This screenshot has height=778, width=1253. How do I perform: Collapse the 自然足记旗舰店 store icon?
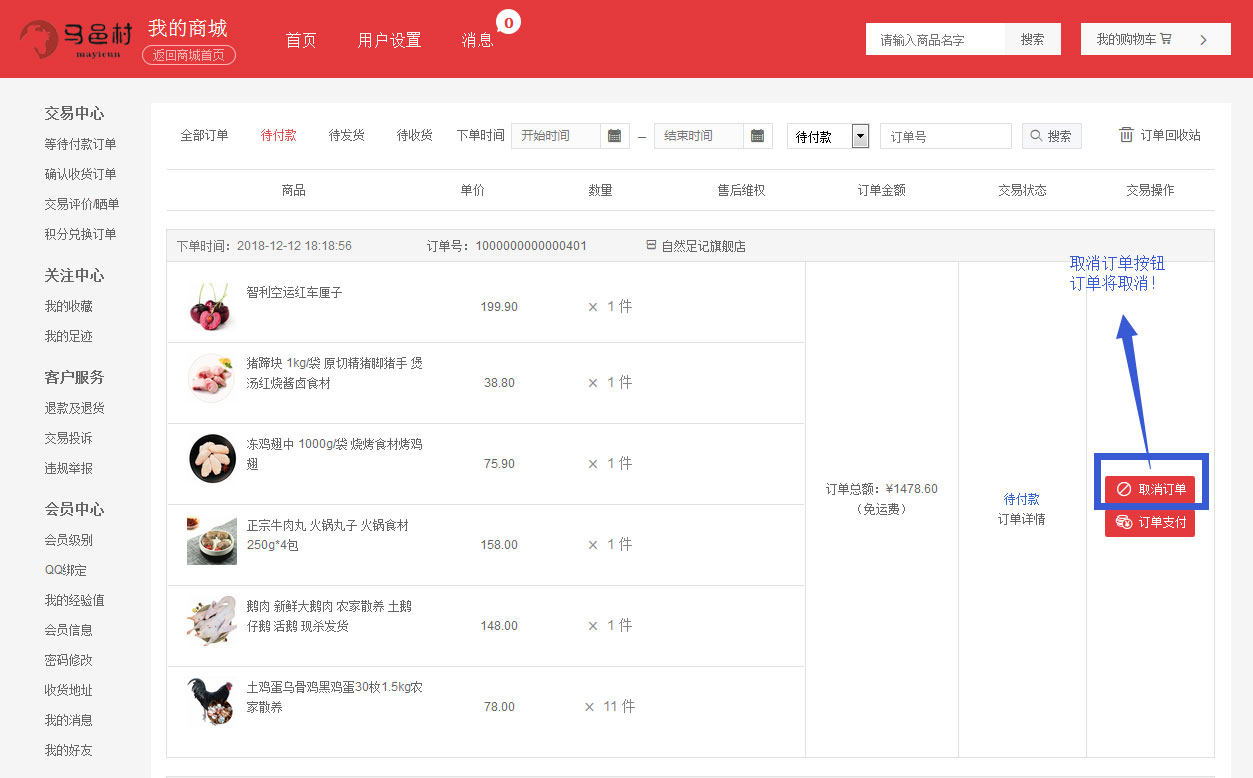tap(651, 245)
